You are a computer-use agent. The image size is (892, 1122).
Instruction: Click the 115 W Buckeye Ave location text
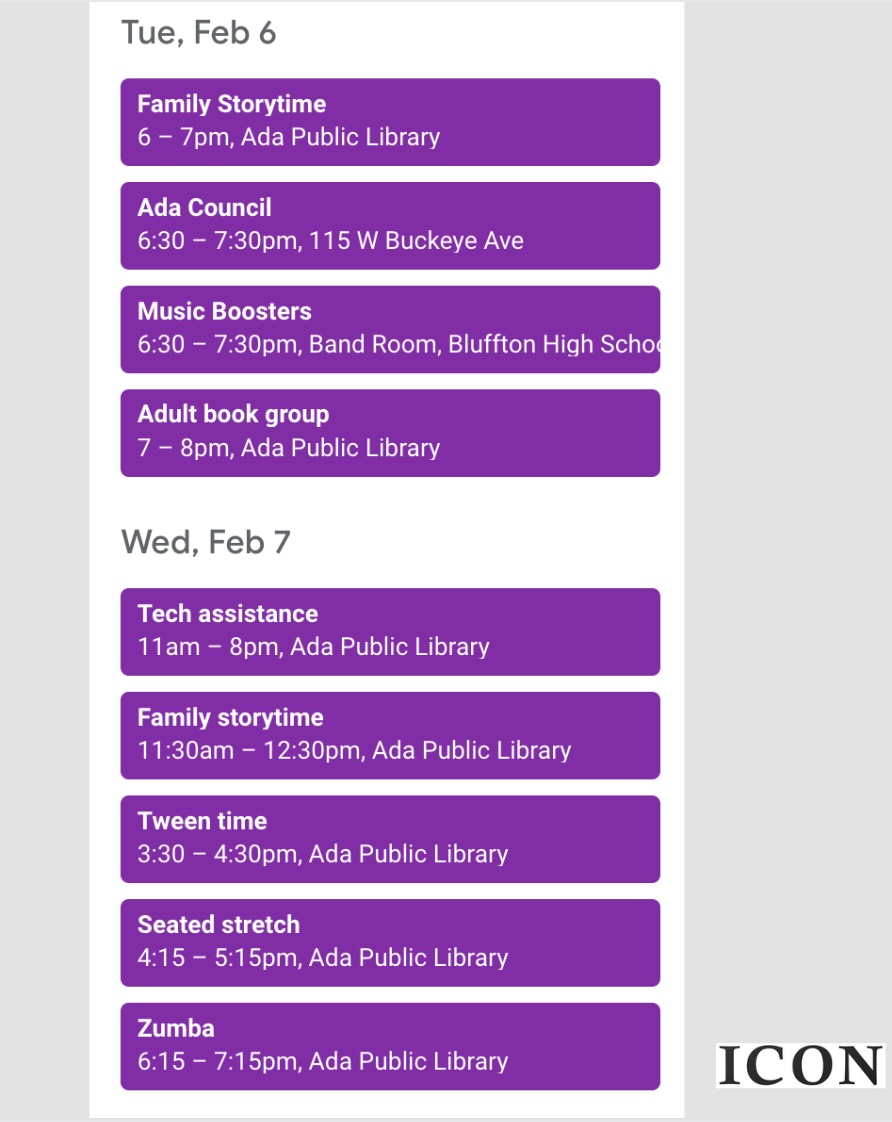[416, 241]
